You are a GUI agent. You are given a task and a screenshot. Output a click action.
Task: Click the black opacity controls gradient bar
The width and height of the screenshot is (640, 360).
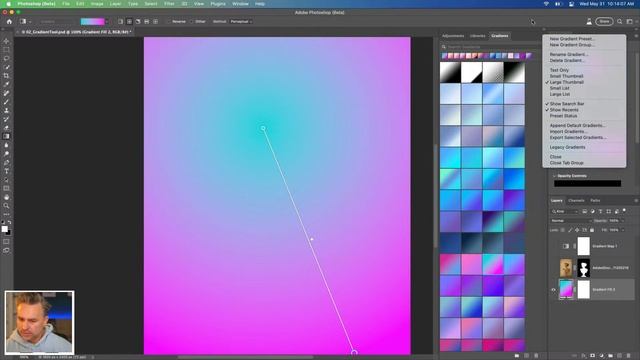click(x=587, y=184)
